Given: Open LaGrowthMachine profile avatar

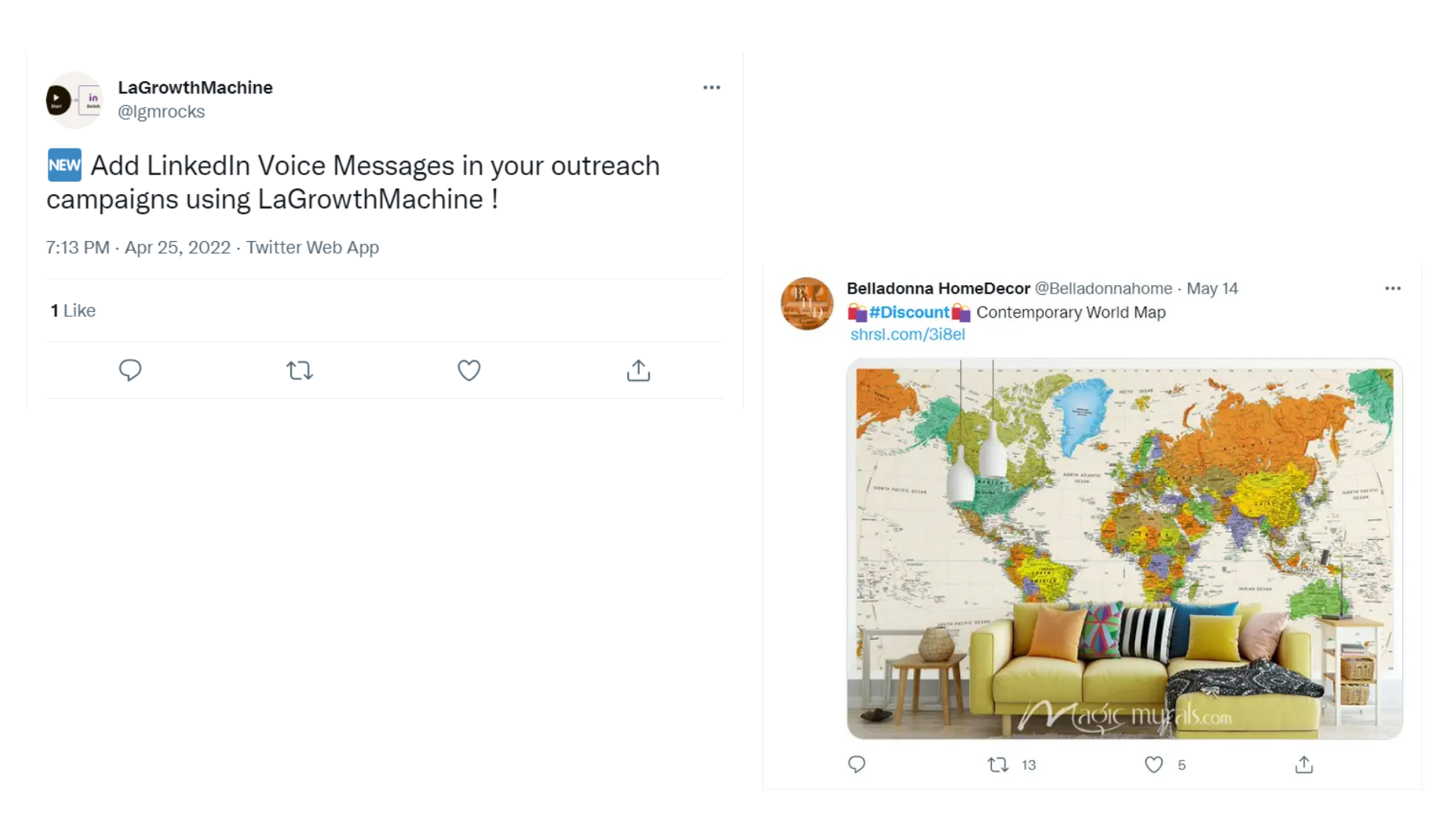Looking at the screenshot, I should pos(74,100).
